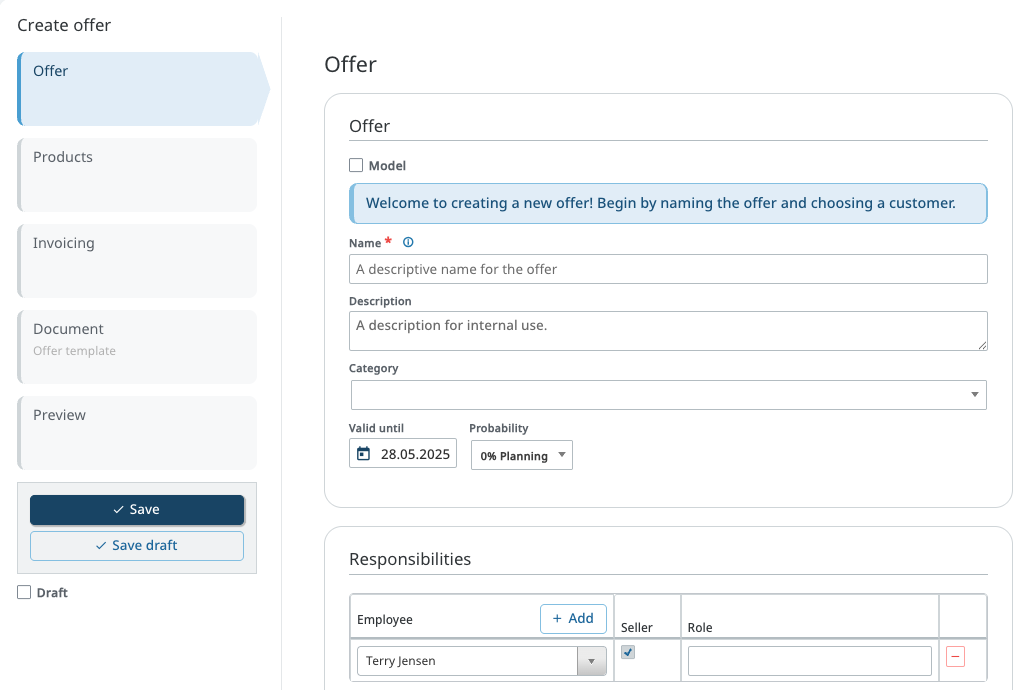1019x690 pixels.
Task: Click the Create offer title
Action: coord(64,25)
